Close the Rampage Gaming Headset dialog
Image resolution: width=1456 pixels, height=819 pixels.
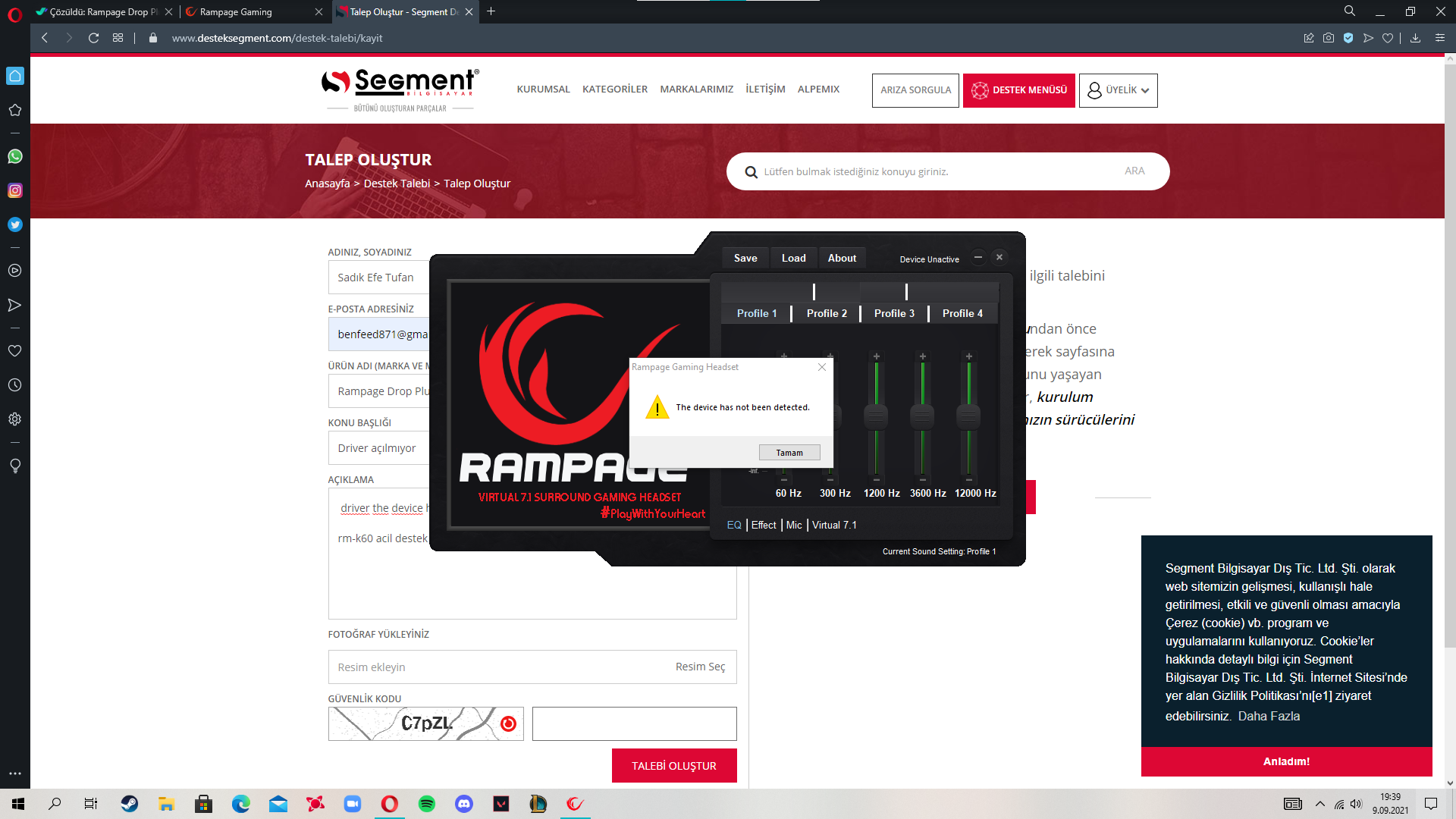(x=821, y=367)
